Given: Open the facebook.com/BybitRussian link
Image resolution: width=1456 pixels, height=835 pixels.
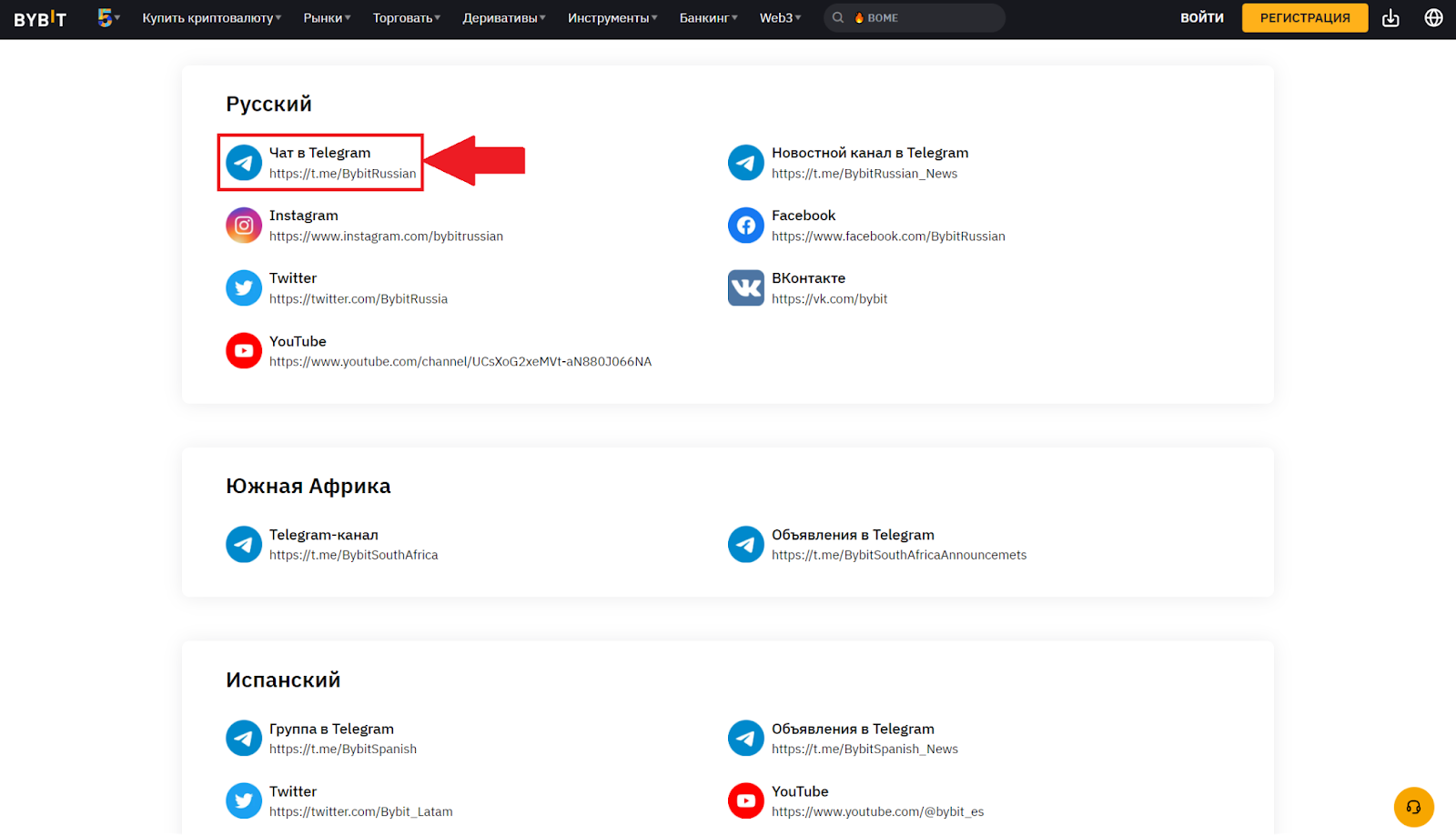Looking at the screenshot, I should [x=888, y=236].
